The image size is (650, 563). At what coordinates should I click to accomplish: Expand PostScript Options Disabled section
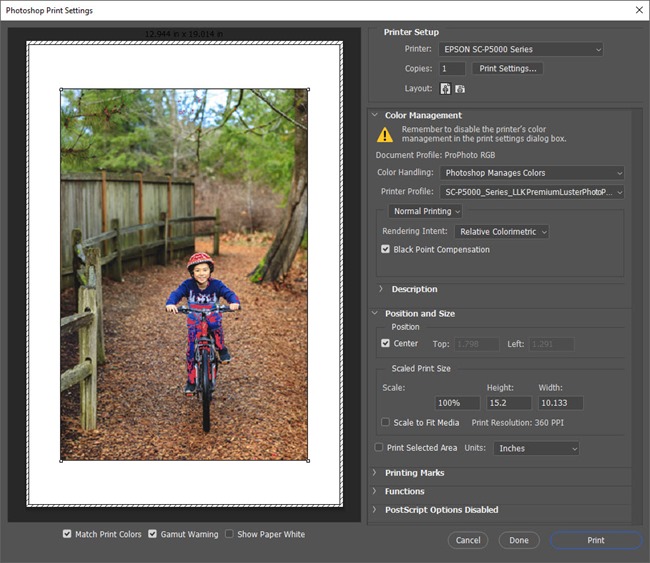pos(375,510)
